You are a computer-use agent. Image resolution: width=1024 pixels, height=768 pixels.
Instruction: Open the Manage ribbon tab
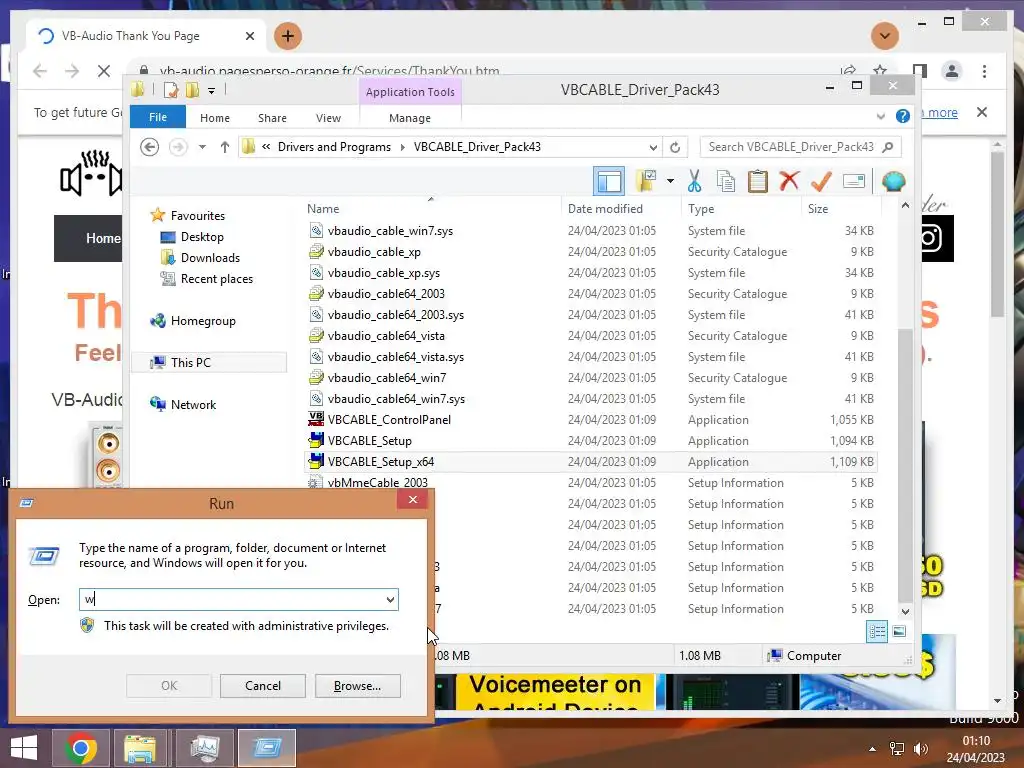[409, 118]
